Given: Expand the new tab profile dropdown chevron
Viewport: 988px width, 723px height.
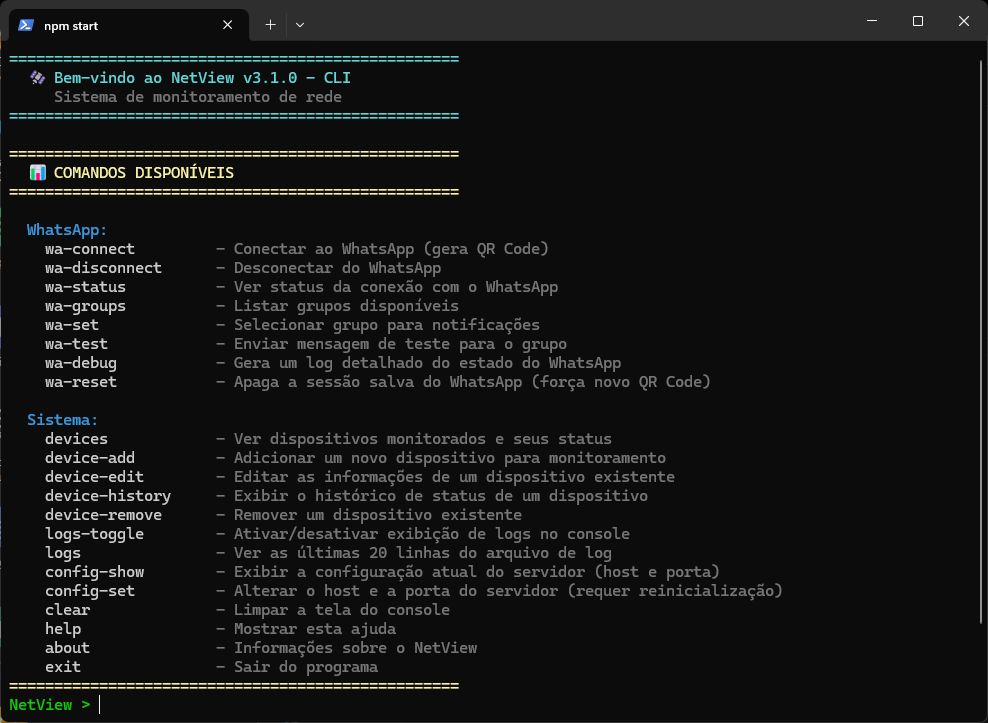Looking at the screenshot, I should (300, 25).
